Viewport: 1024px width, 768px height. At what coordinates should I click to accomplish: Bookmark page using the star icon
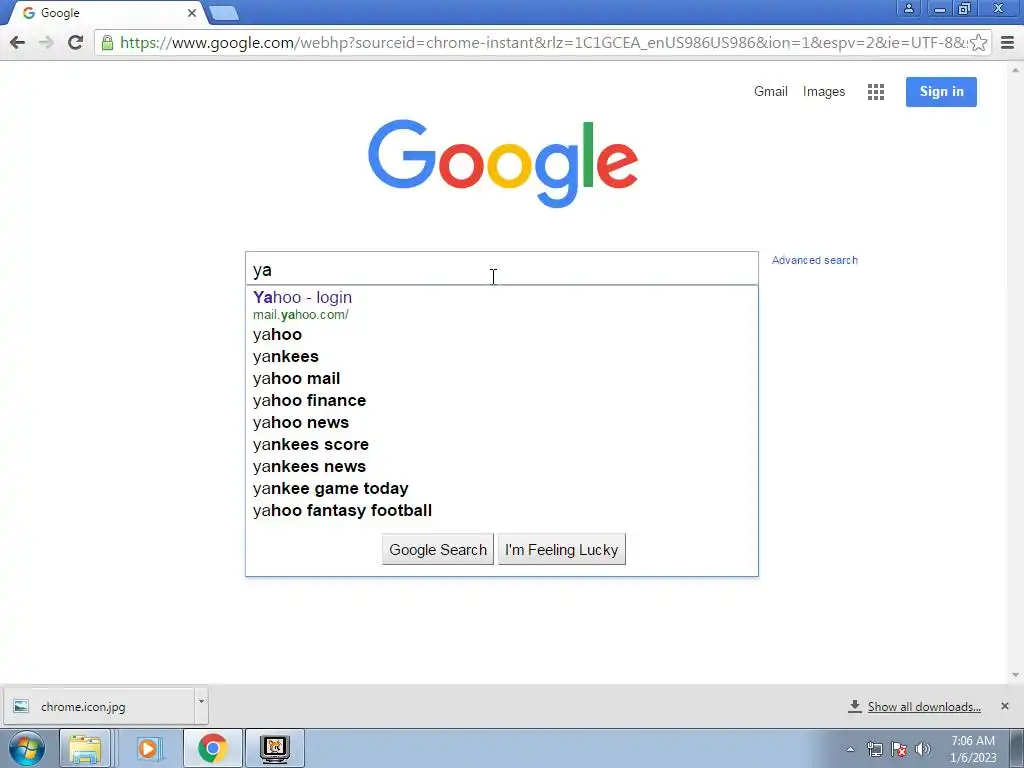[x=978, y=43]
